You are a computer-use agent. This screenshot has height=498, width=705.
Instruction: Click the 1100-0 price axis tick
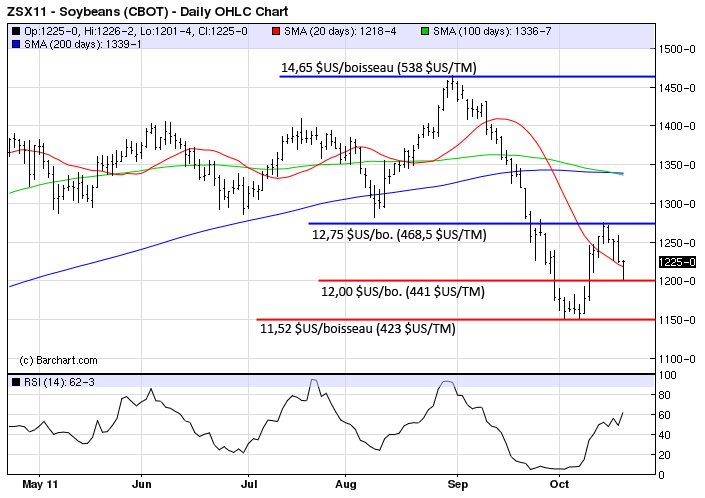677,358
